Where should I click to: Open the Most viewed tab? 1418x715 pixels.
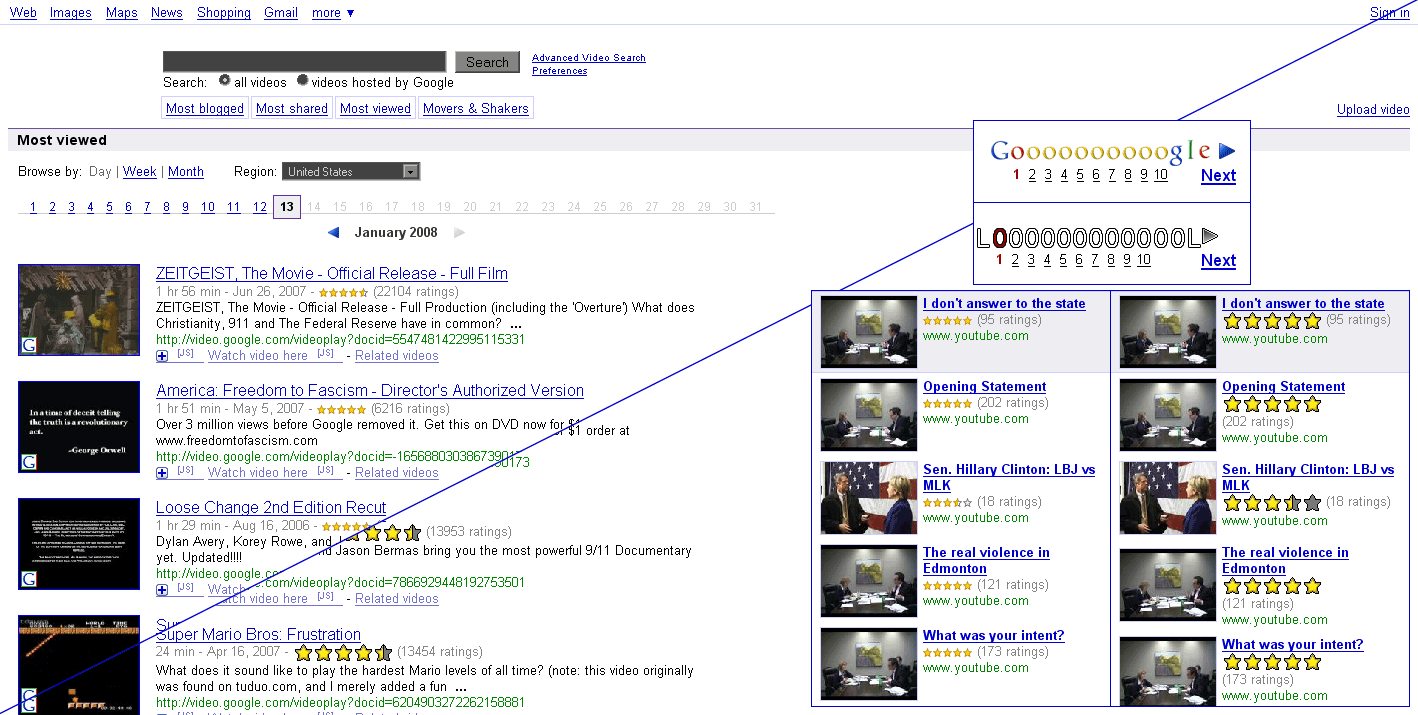[375, 108]
